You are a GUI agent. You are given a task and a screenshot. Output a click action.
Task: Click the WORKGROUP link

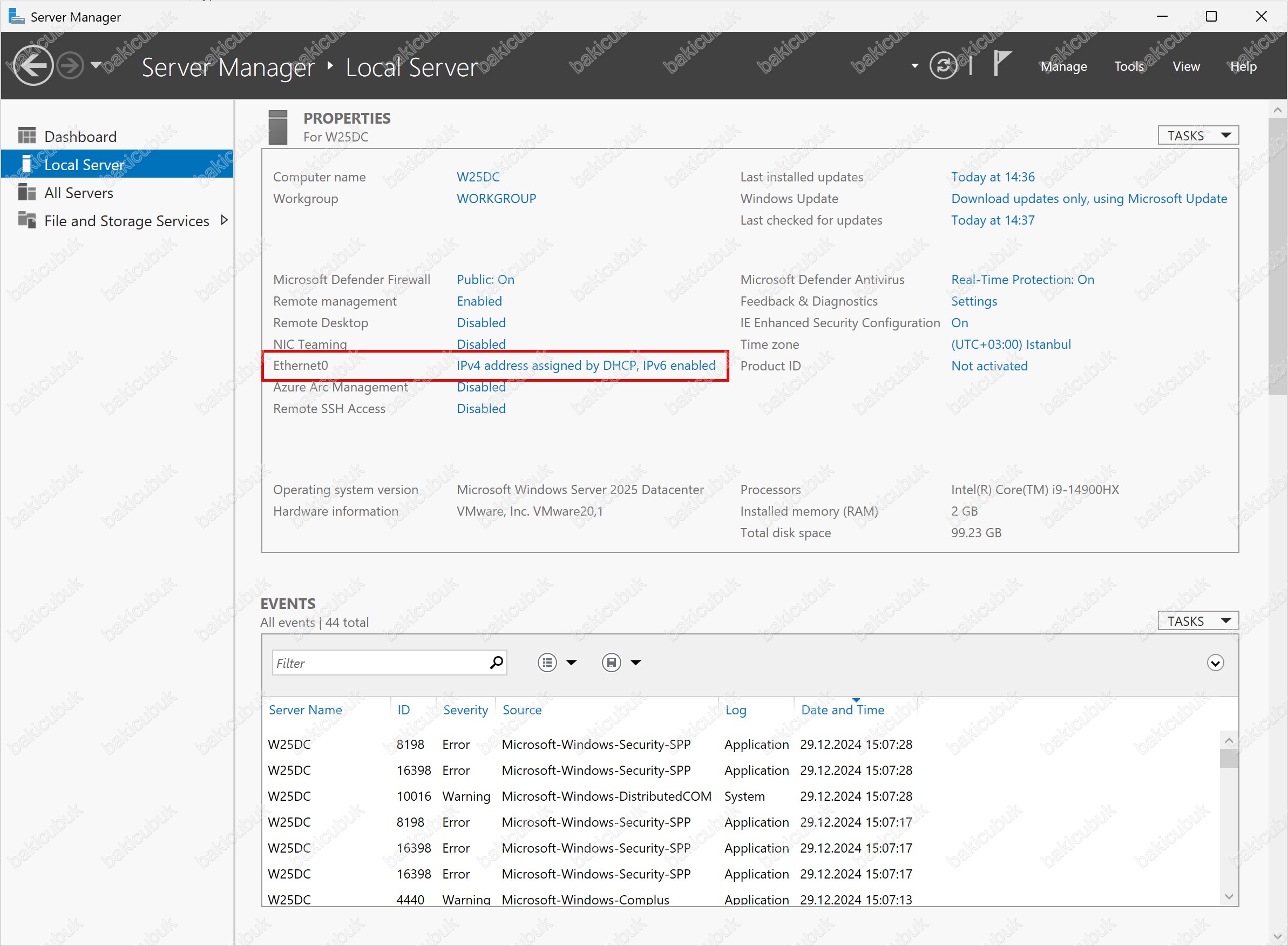496,199
